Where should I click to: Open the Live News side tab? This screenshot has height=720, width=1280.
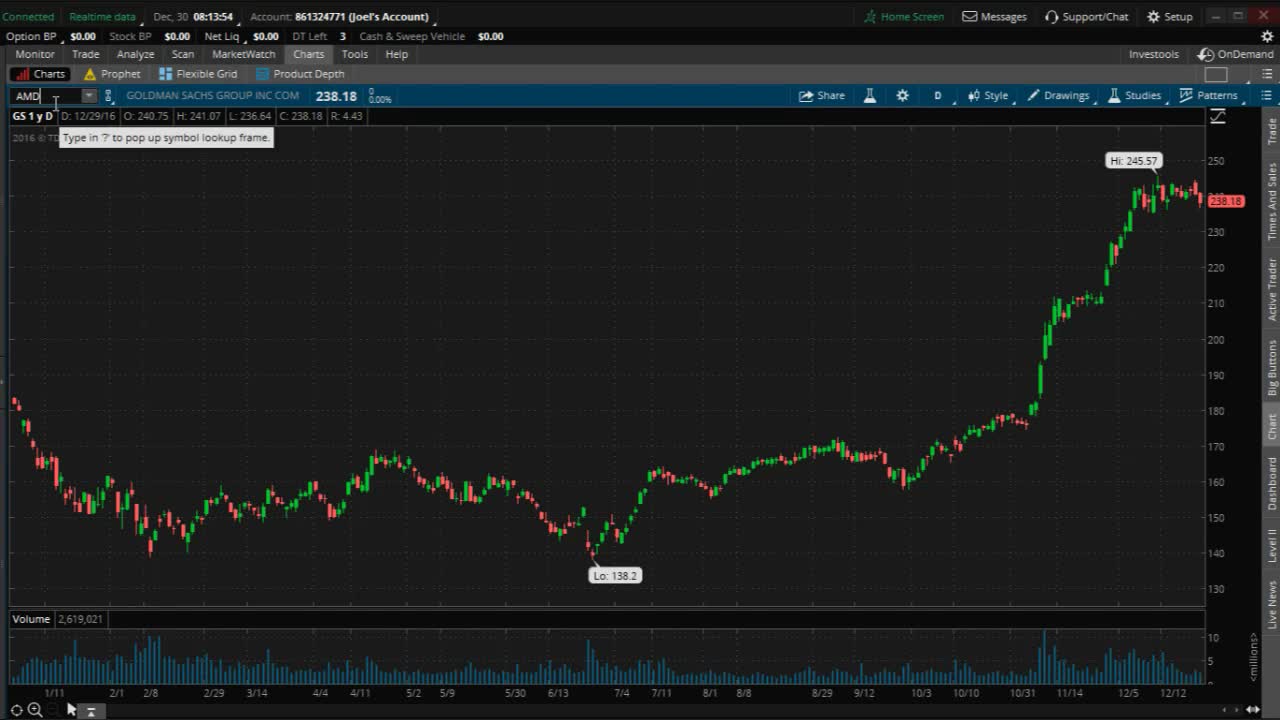1272,604
